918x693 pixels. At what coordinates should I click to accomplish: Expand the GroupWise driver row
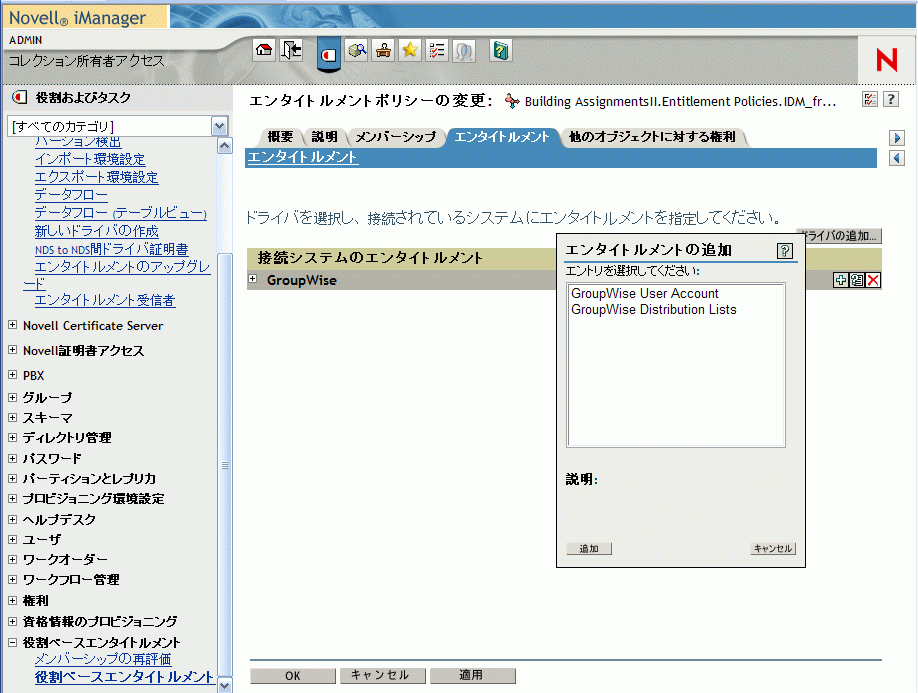252,279
